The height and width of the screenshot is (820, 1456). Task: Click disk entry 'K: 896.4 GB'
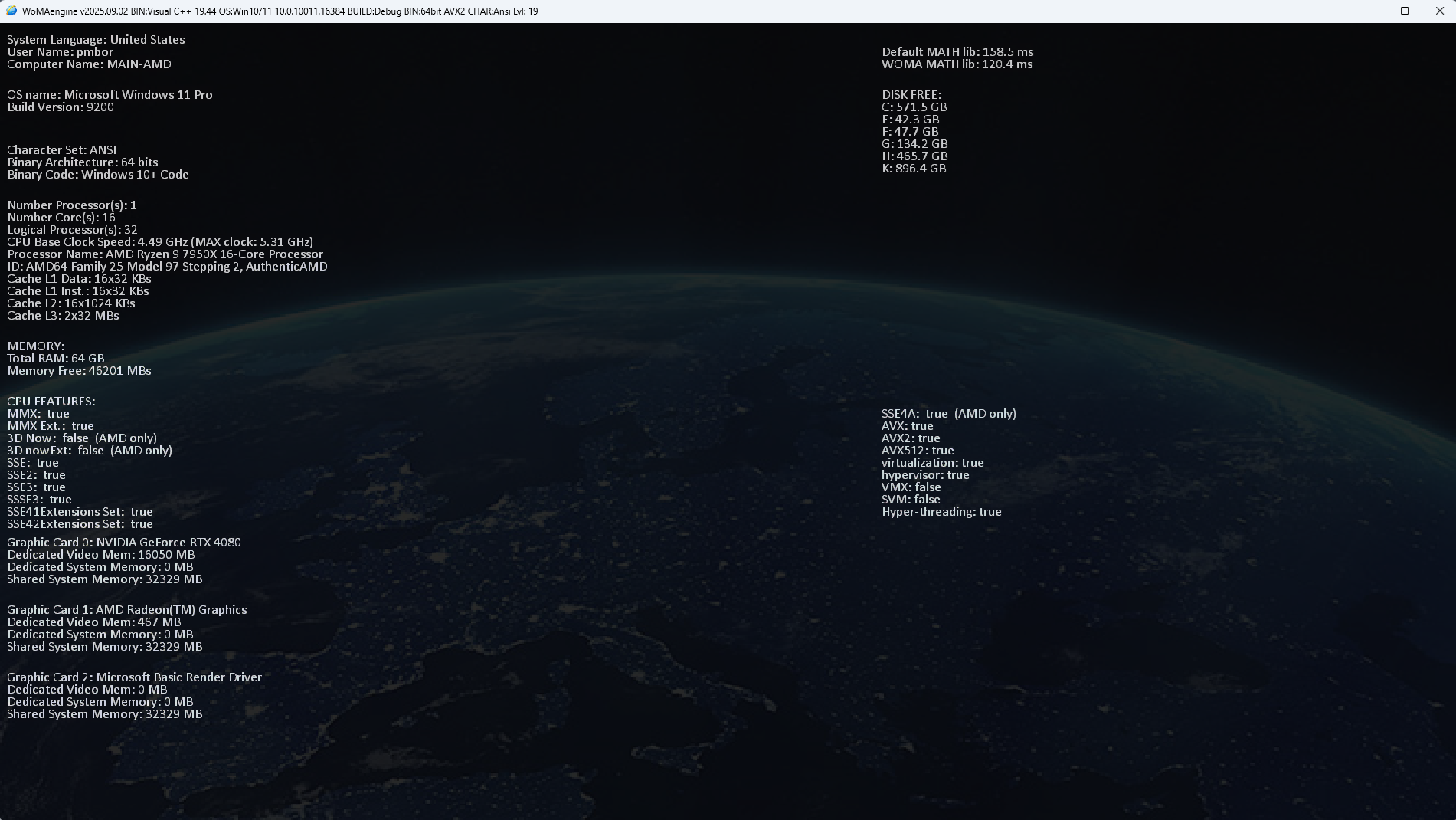point(914,169)
